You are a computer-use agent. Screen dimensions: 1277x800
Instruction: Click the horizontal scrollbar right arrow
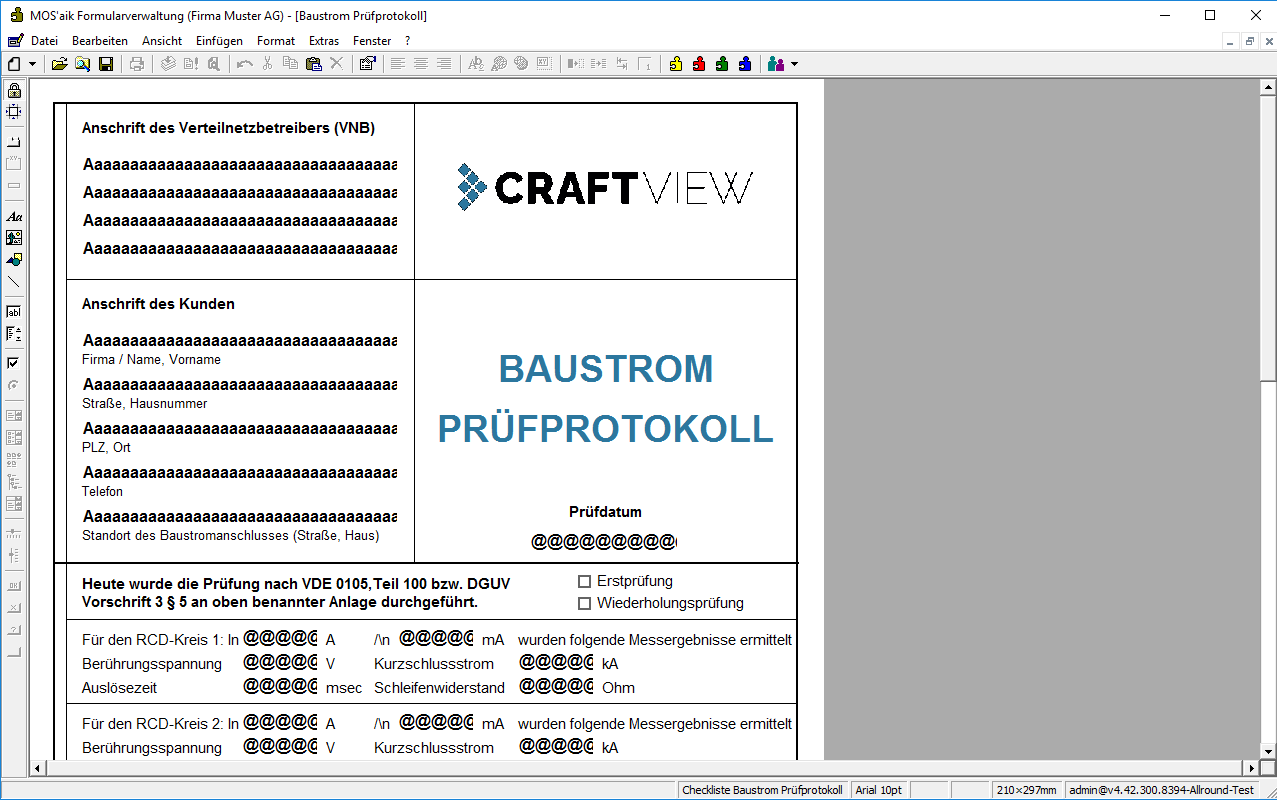(x=1250, y=768)
